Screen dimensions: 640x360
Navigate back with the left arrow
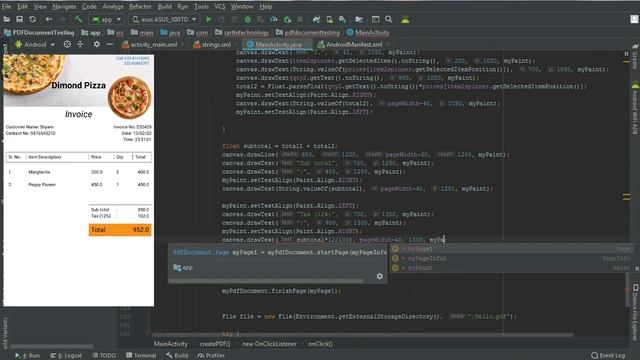coord(49,19)
